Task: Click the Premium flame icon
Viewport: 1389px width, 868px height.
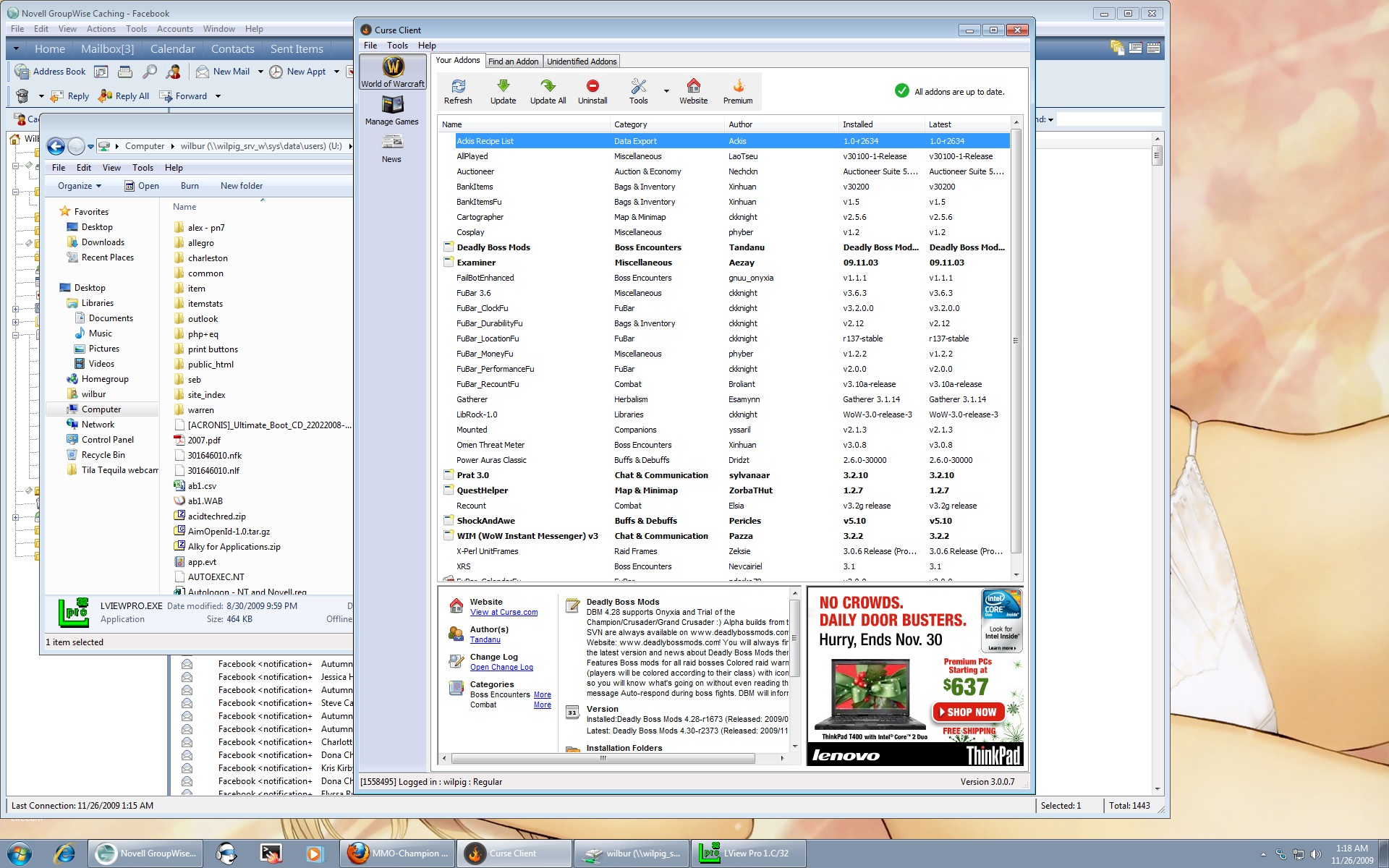Action: 738,92
